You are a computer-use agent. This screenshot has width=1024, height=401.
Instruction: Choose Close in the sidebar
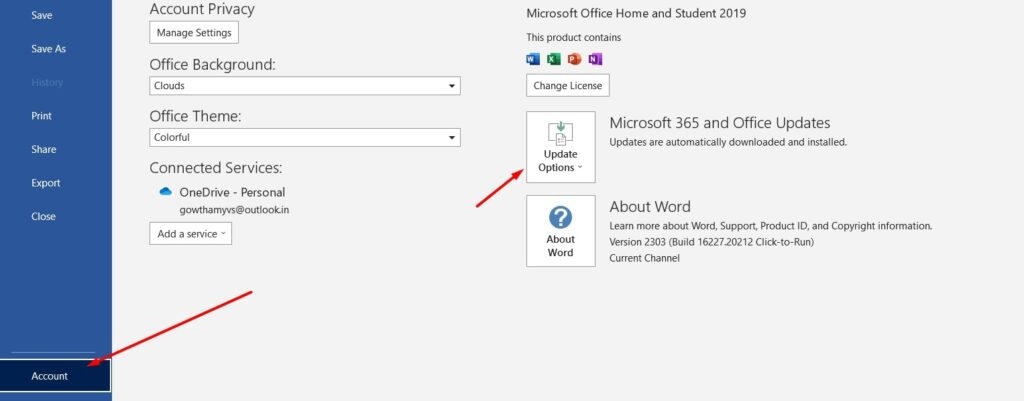pyautogui.click(x=43, y=216)
